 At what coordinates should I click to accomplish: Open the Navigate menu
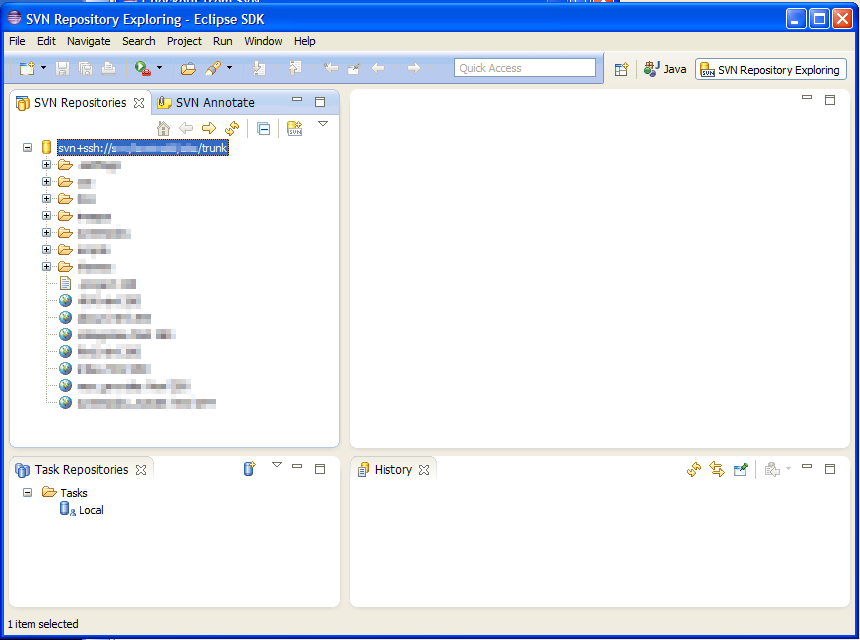(x=89, y=41)
